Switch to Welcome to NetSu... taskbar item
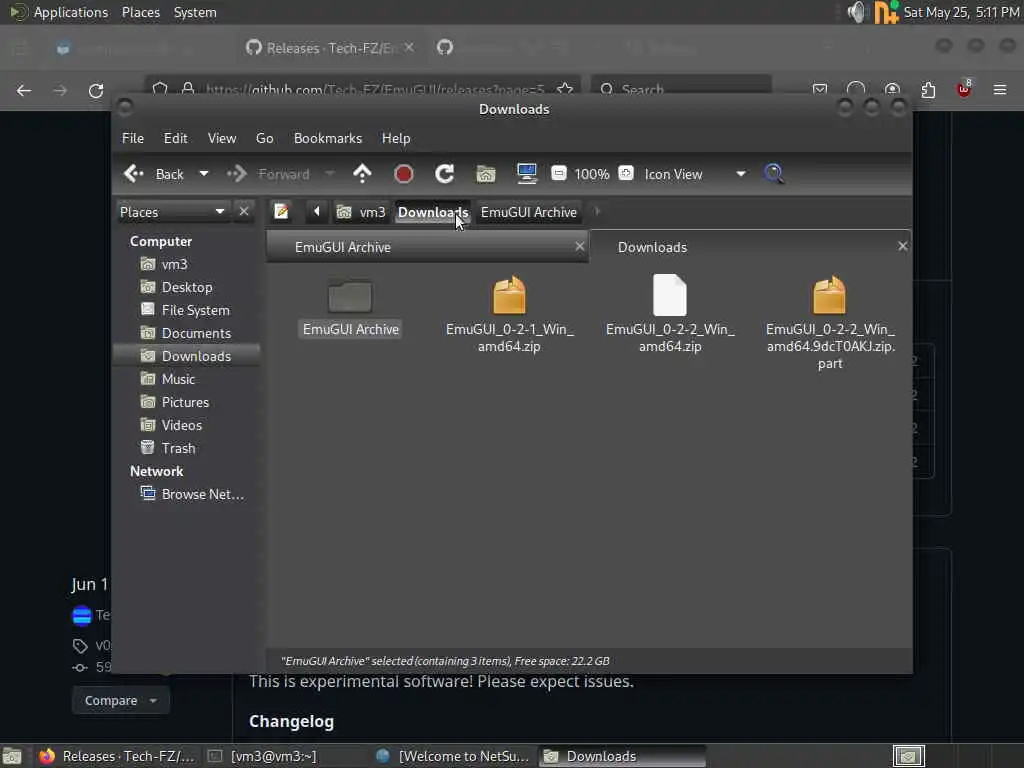 (x=453, y=756)
